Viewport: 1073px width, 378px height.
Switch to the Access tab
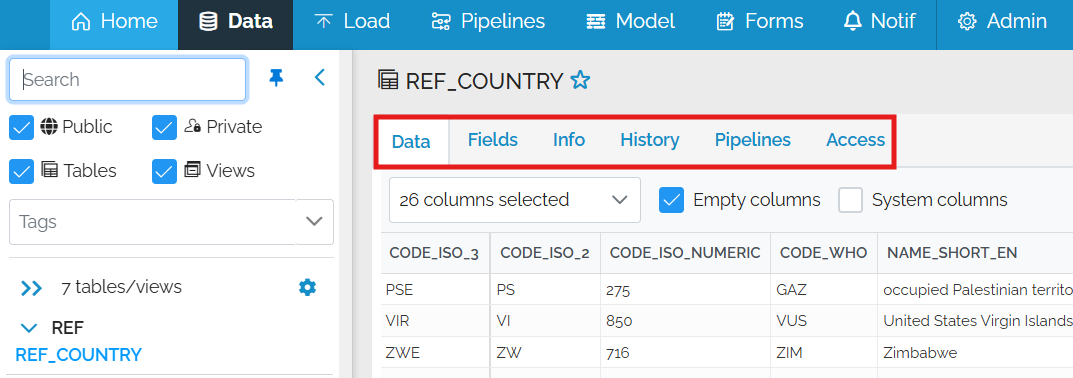click(855, 140)
